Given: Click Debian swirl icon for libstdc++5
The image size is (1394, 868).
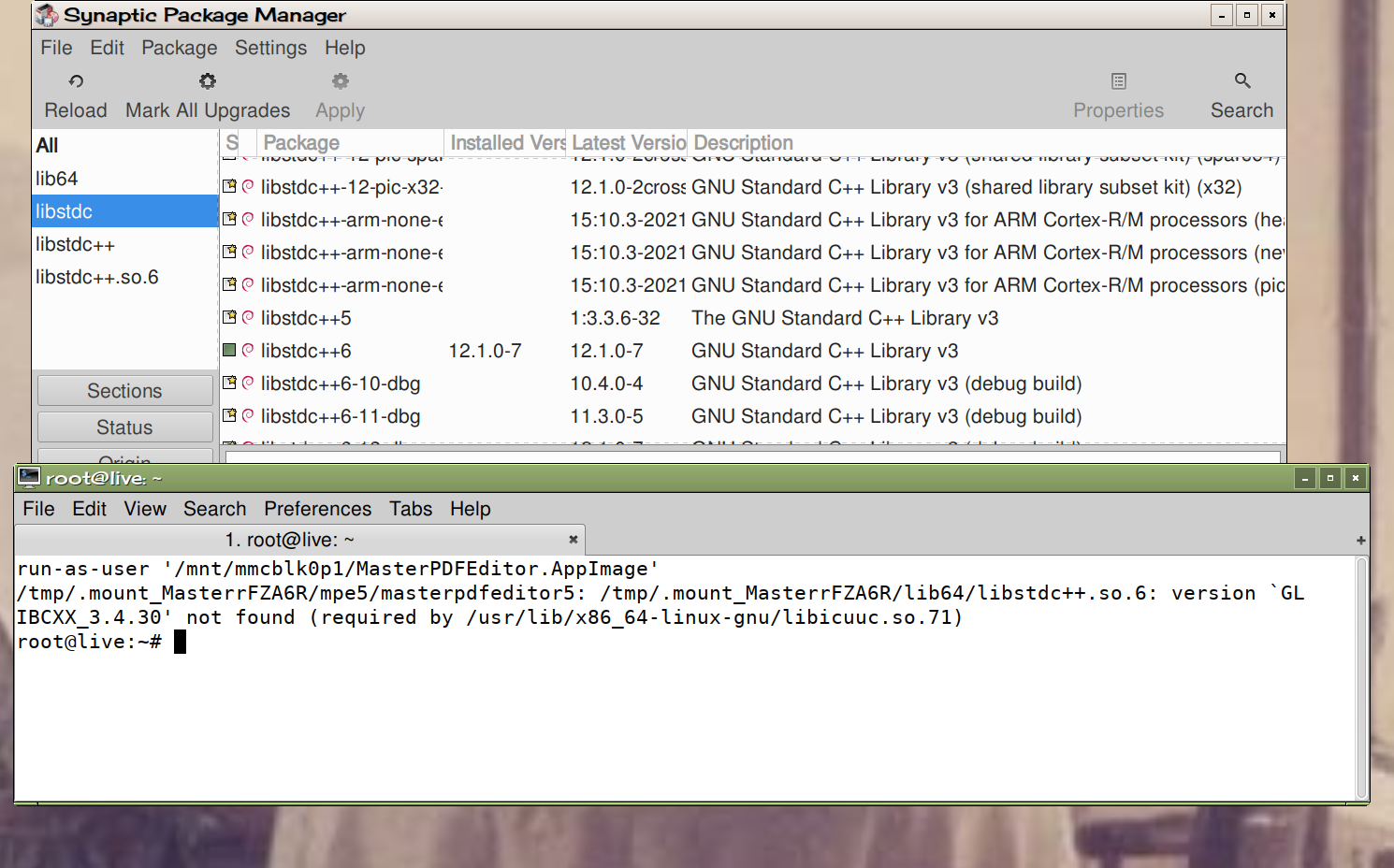Looking at the screenshot, I should [248, 317].
